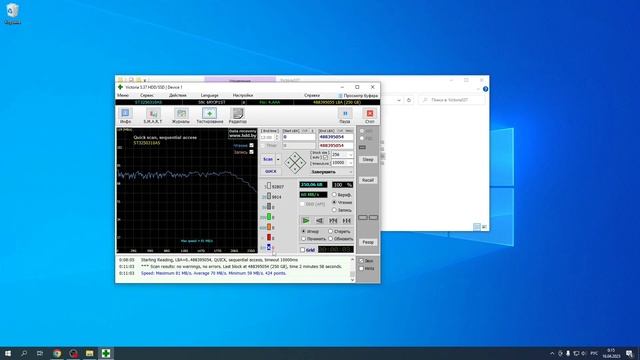Click the Пауза pause toolbar icon
Screen dimensions: 640x360
coord(345,116)
